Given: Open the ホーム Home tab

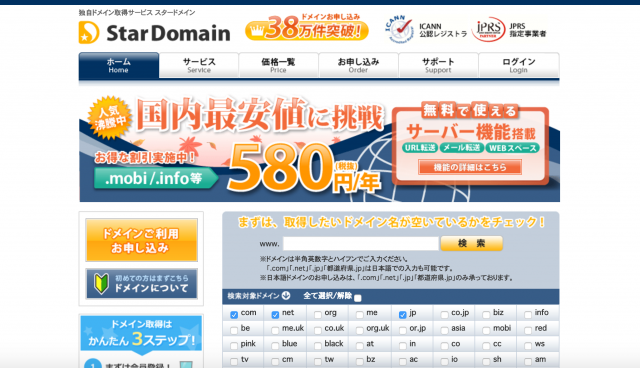Looking at the screenshot, I should click(x=119, y=65).
